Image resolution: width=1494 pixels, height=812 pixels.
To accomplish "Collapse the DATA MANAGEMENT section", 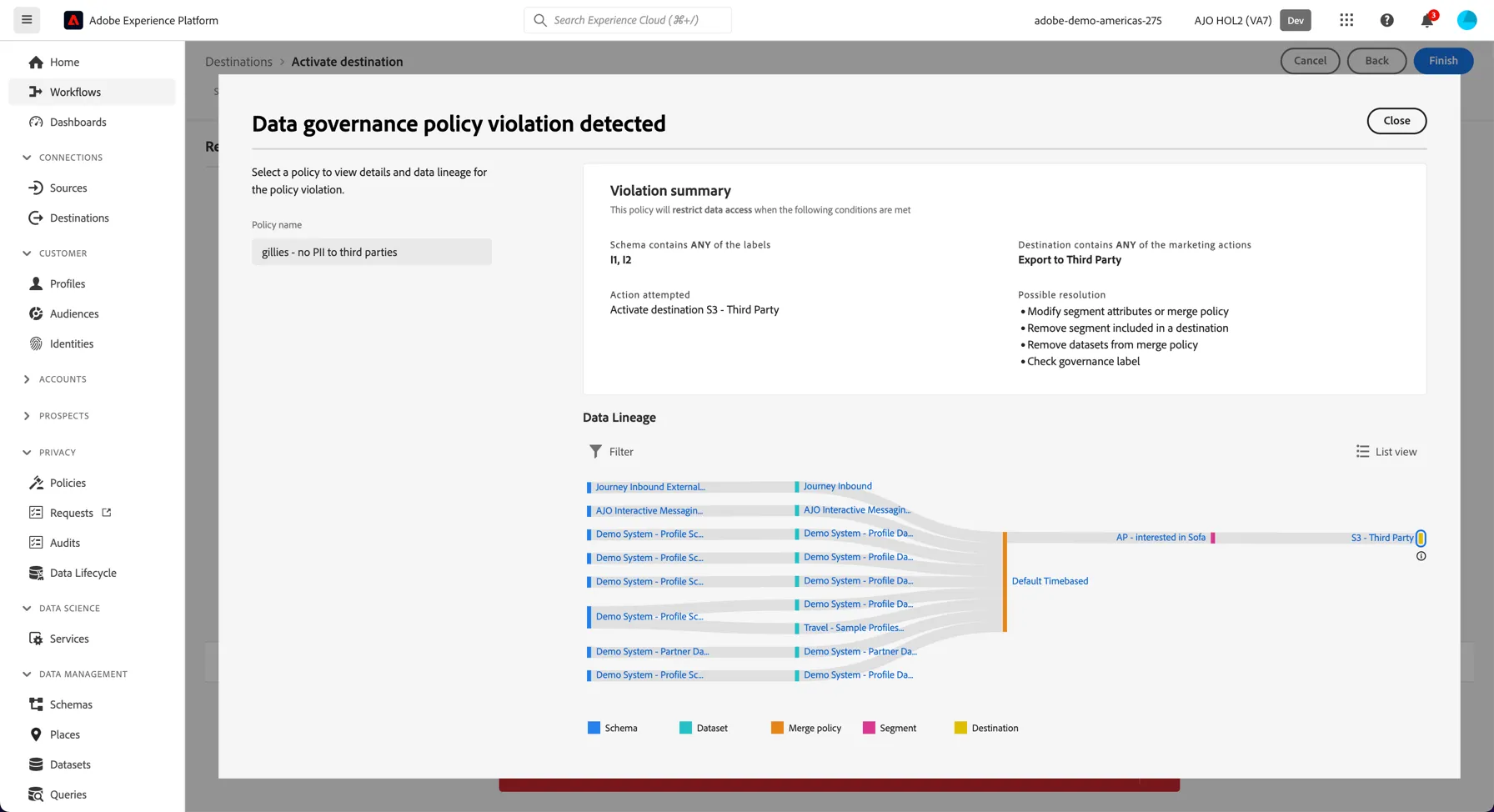I will (27, 674).
